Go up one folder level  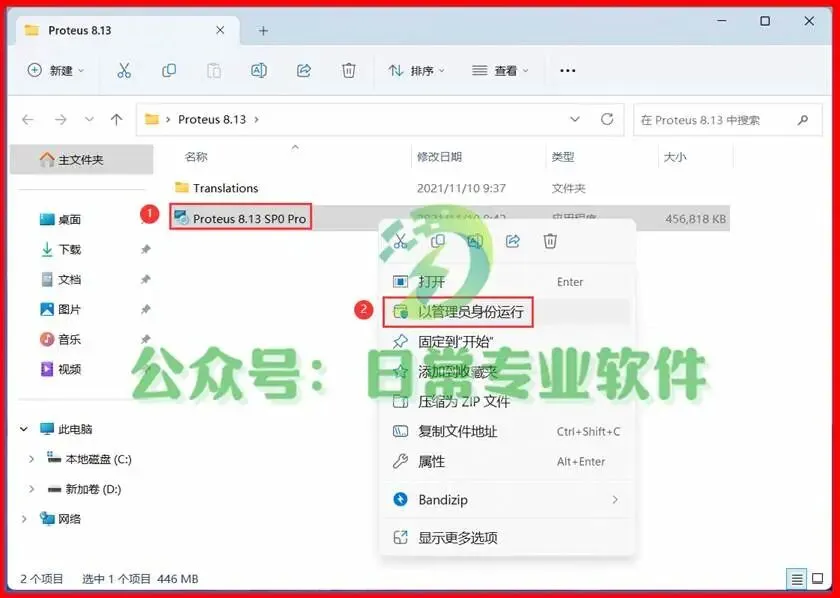point(116,119)
